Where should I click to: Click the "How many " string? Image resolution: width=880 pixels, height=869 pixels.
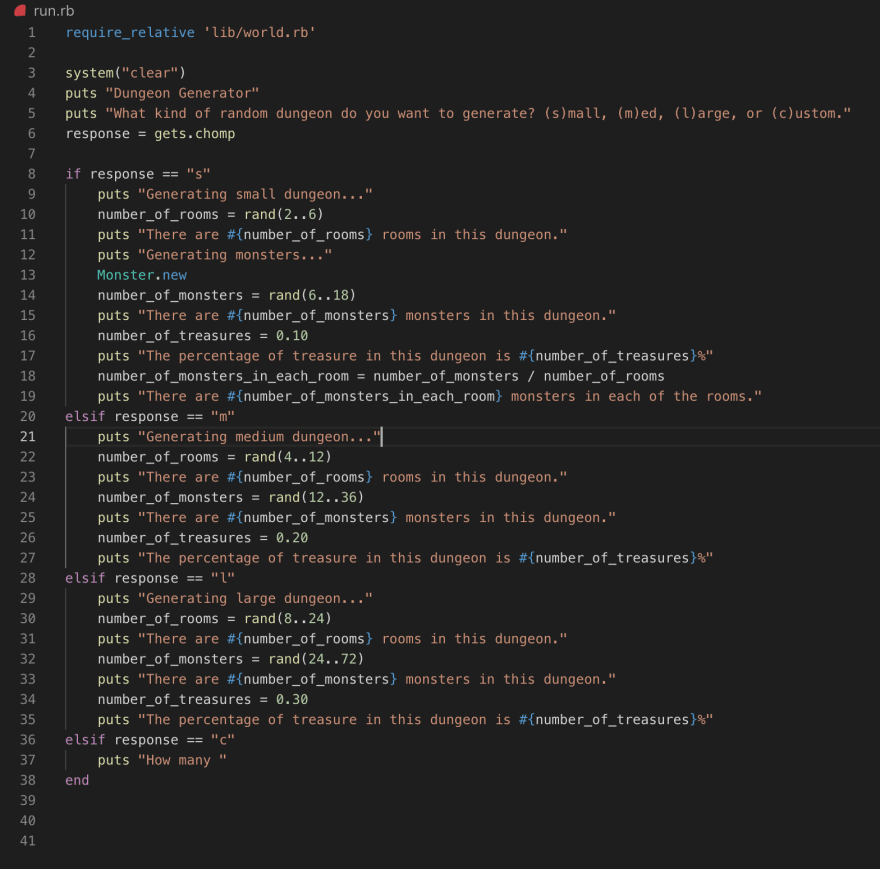pos(182,760)
